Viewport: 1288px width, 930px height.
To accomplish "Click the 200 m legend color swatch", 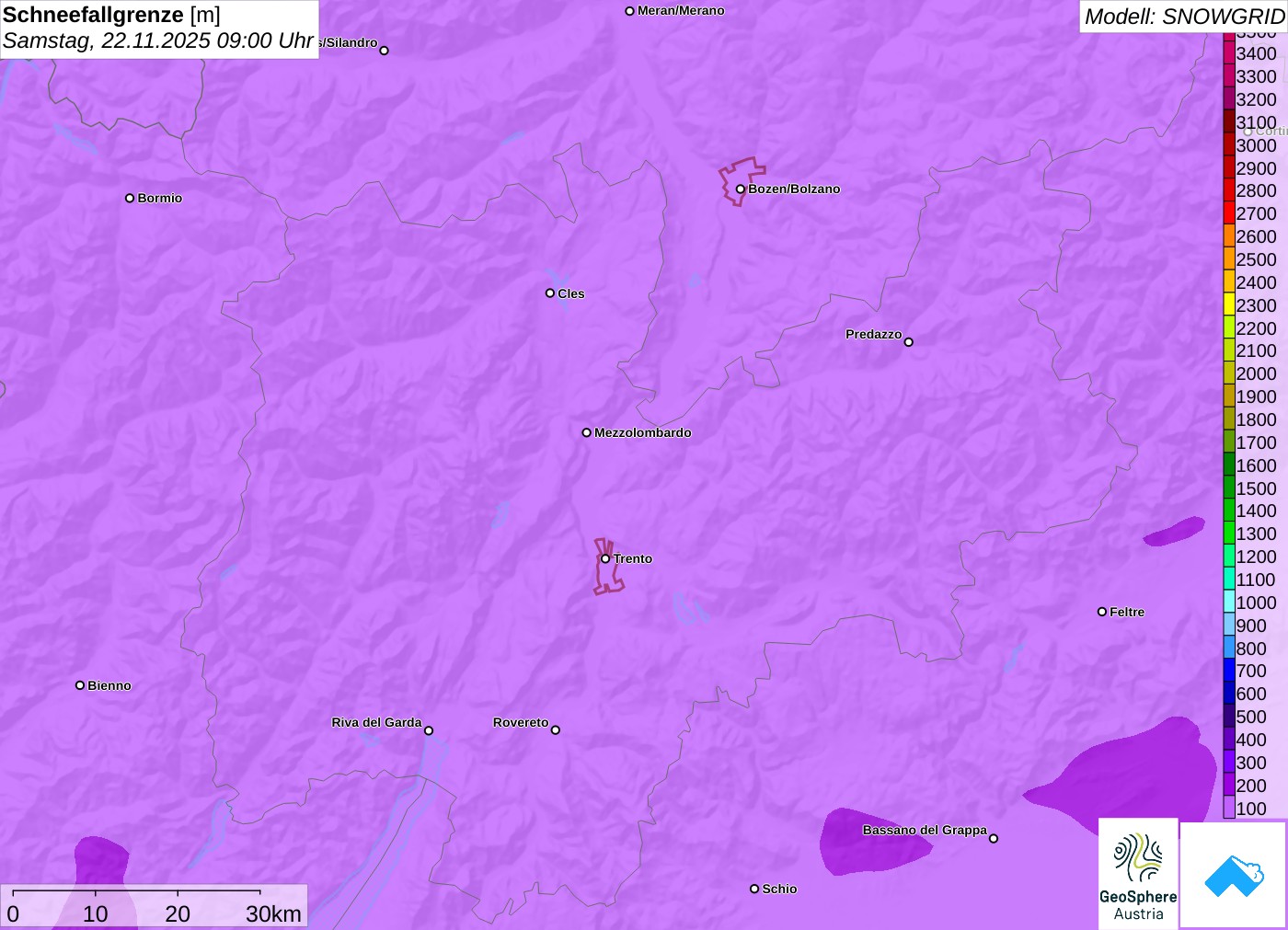I will (1229, 785).
